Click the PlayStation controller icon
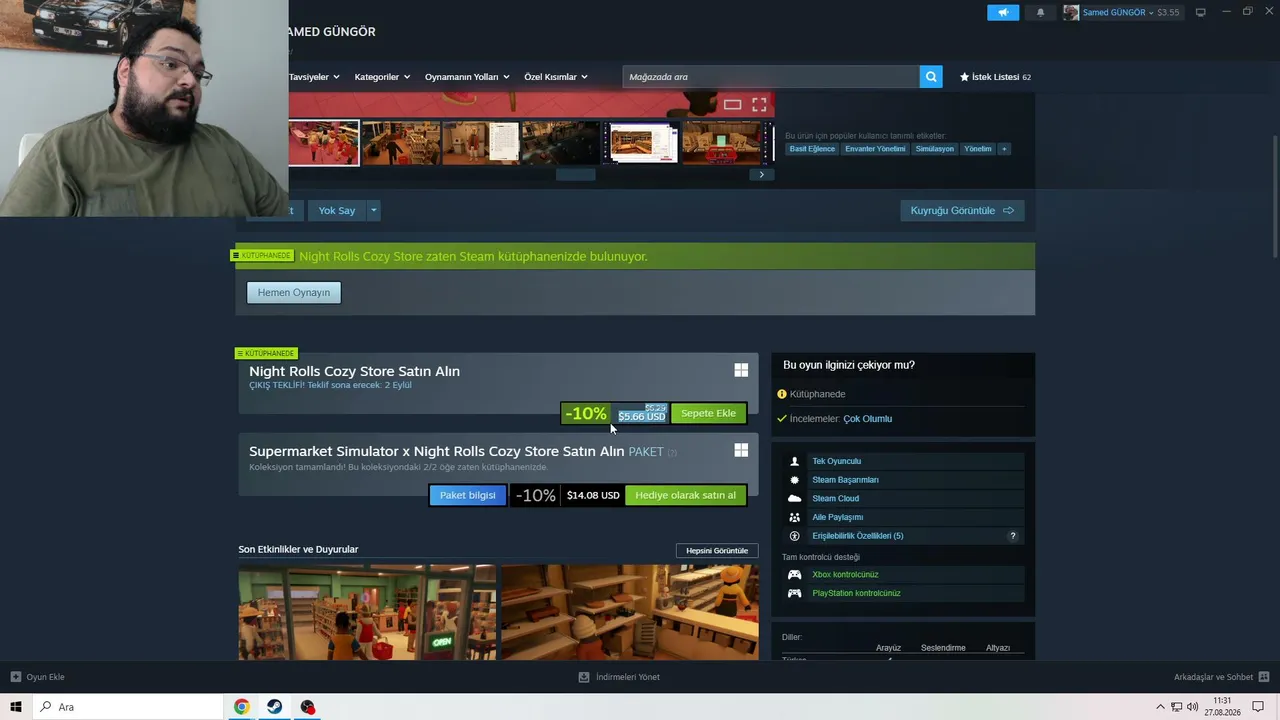 point(795,593)
